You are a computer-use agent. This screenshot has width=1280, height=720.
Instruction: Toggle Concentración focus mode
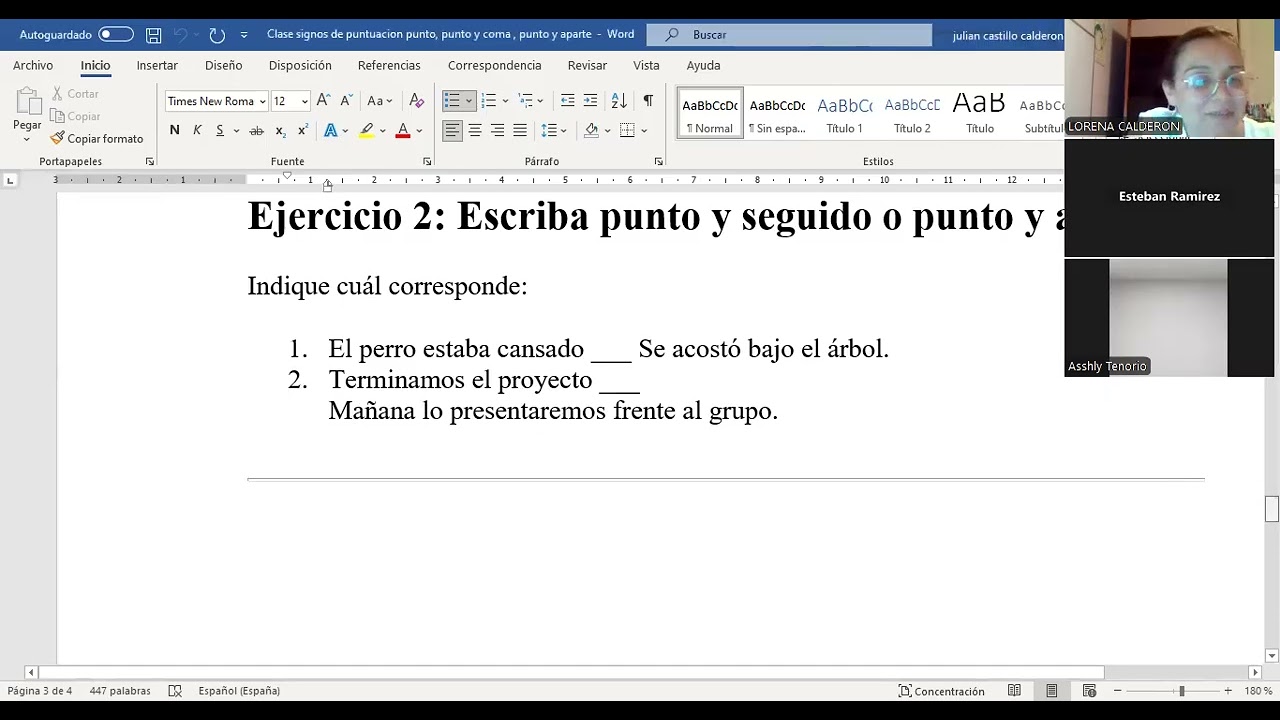tap(941, 691)
